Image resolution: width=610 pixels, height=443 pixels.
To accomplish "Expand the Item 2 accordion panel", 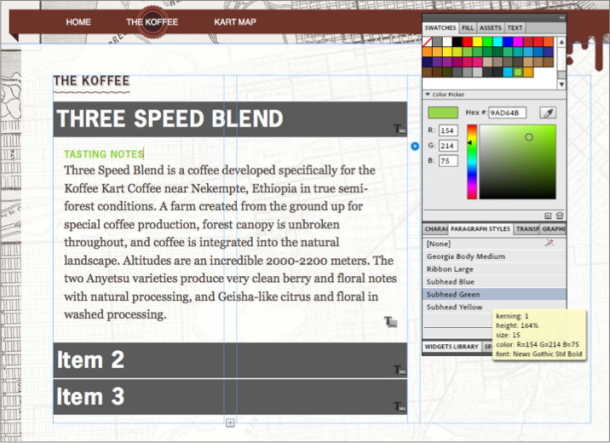I will pos(230,360).
